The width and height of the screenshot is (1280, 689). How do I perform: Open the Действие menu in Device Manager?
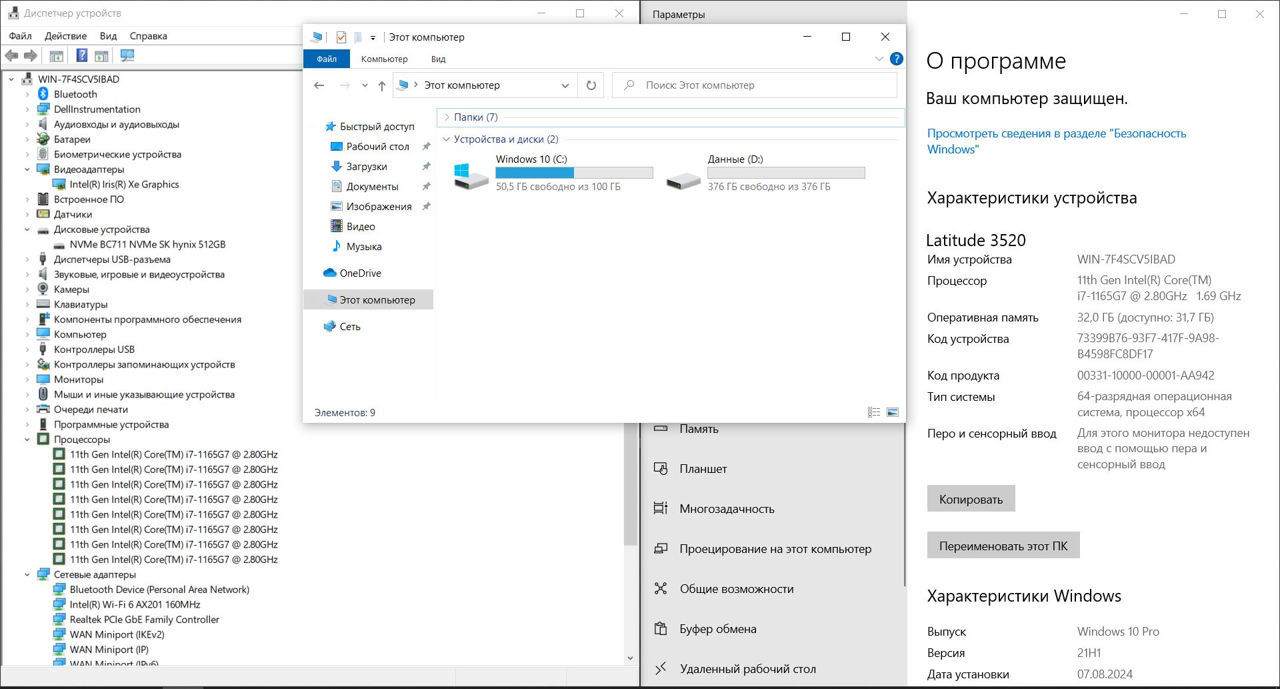pos(65,36)
